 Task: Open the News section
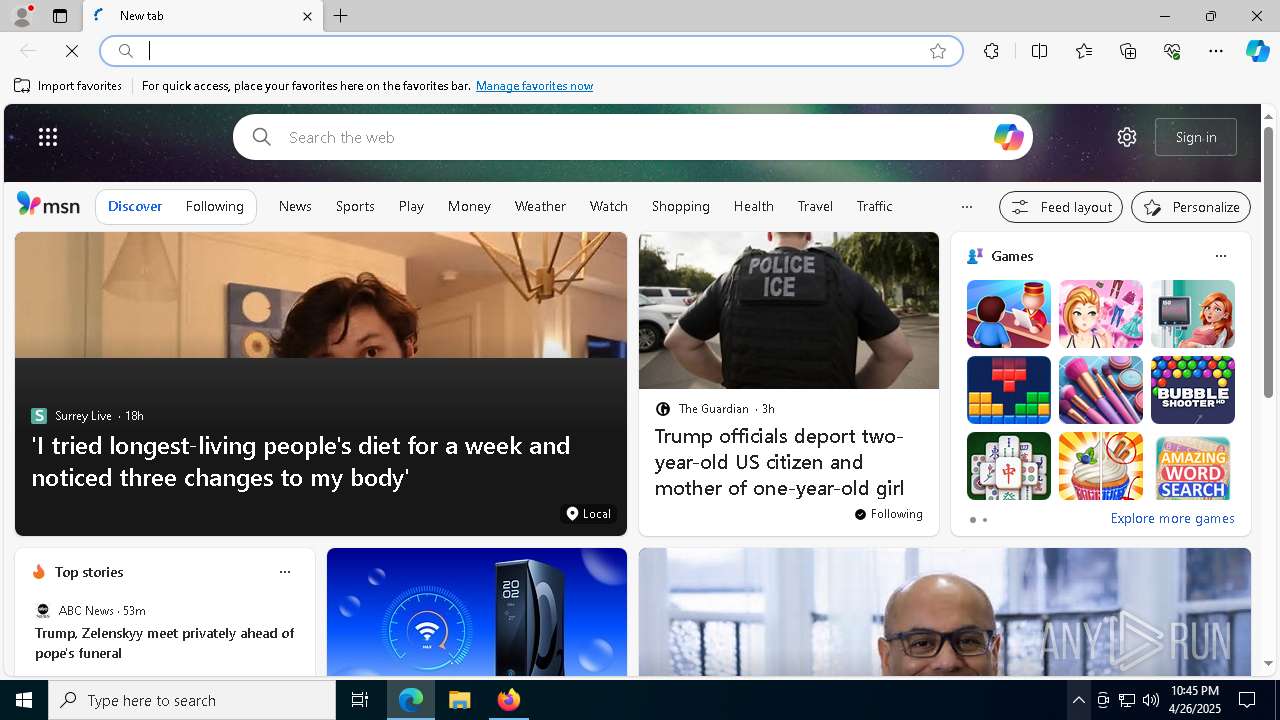(x=295, y=206)
